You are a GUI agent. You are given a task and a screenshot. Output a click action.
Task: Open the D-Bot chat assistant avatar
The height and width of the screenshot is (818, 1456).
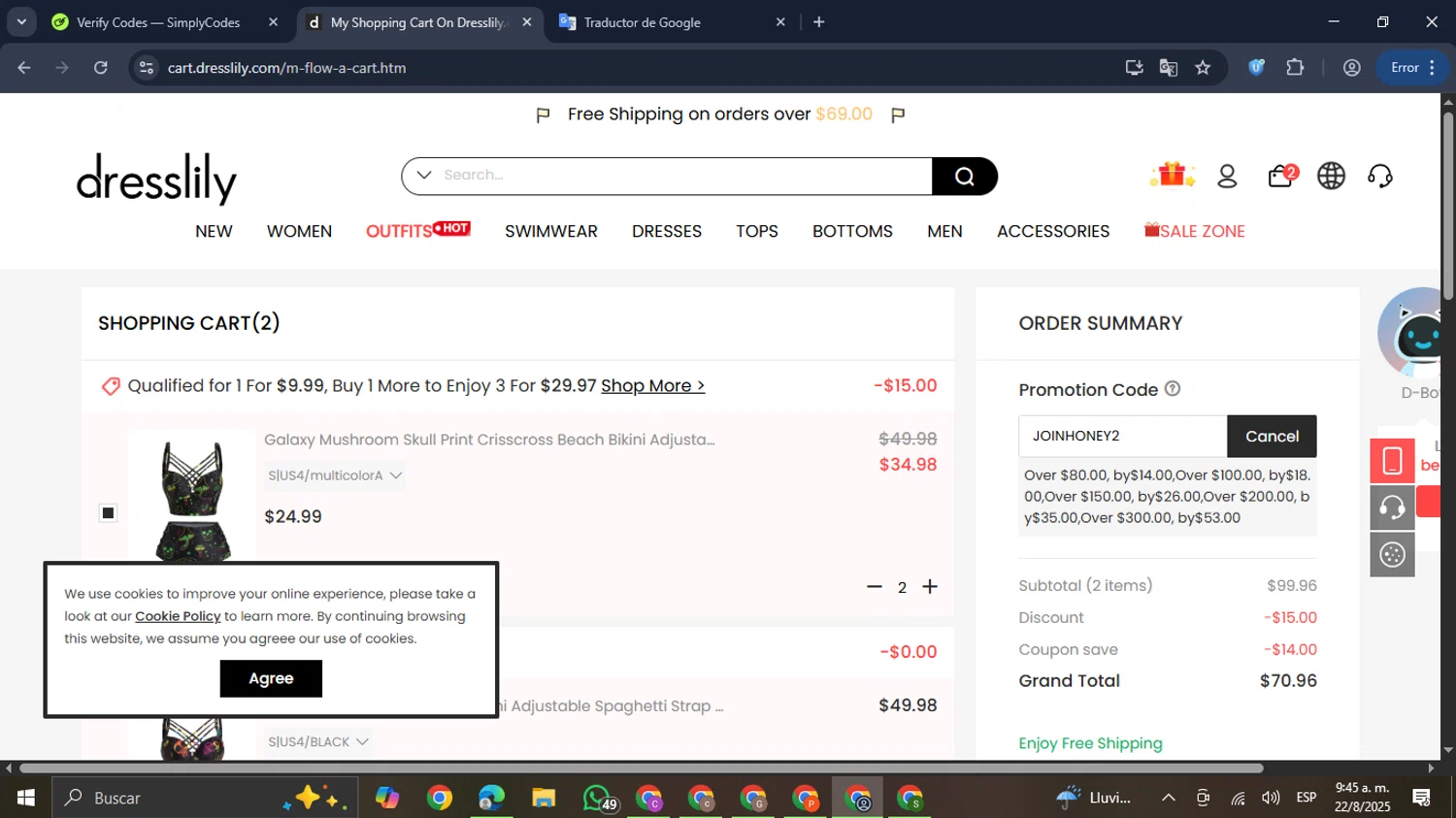pyautogui.click(x=1412, y=333)
